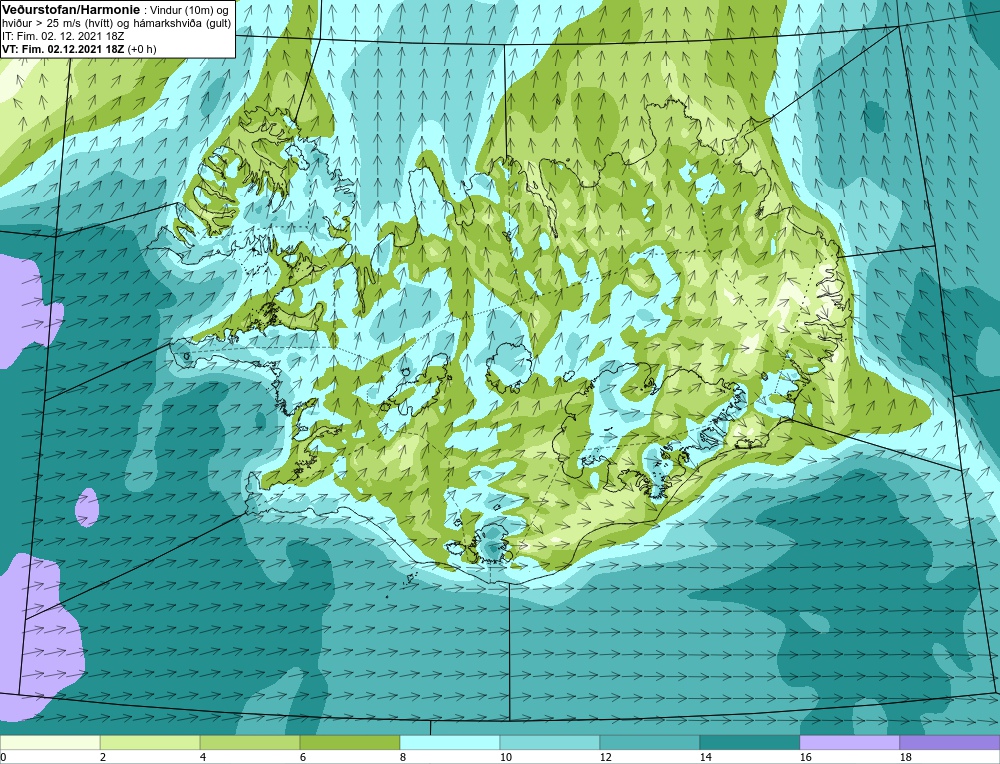Click the 14–16 m/s dark teal legend swatch
Image resolution: width=1000 pixels, height=764 pixels.
750,743
